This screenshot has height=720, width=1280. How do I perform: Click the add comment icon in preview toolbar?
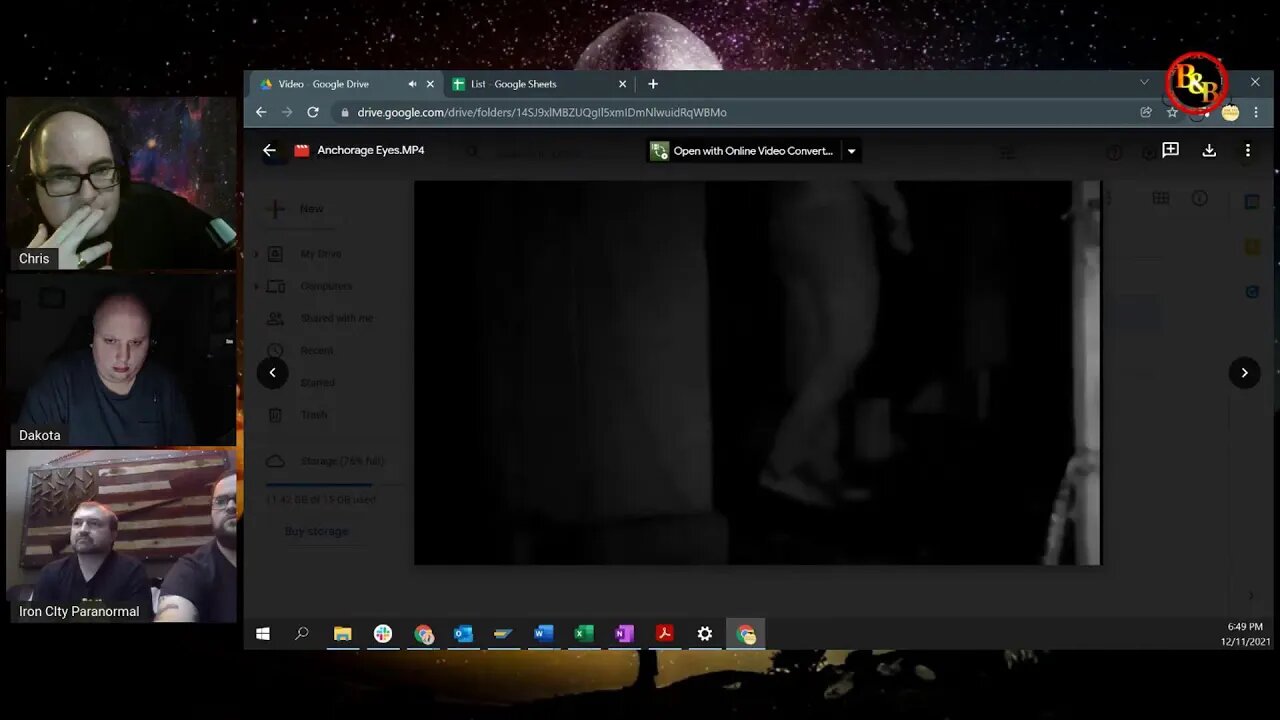[x=1170, y=150]
